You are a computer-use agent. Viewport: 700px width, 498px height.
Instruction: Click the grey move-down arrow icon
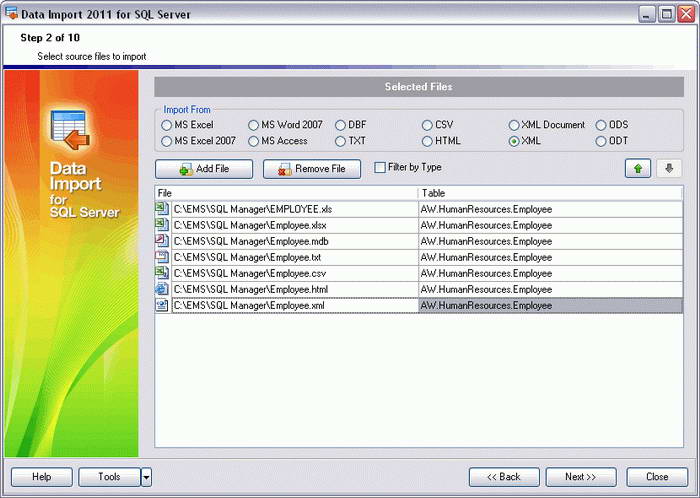(669, 169)
